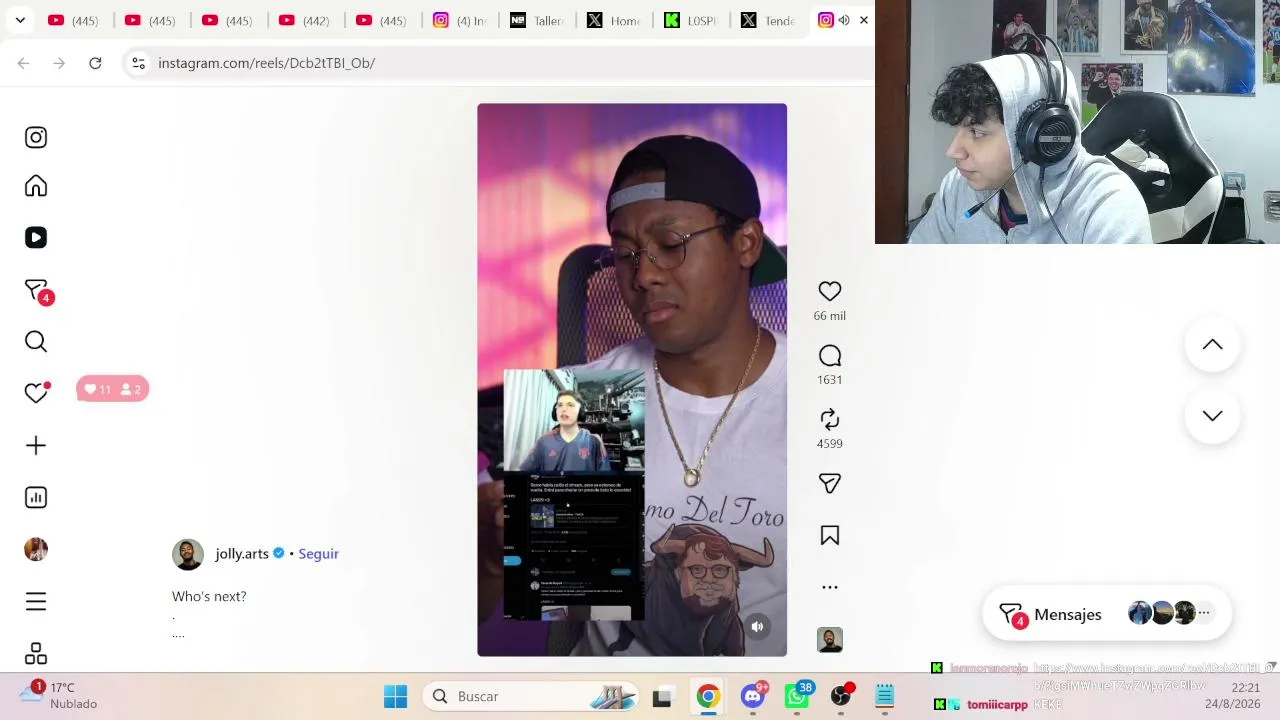Open the Reels section in sidebar
Image resolution: width=1280 pixels, height=720 pixels.
click(36, 237)
